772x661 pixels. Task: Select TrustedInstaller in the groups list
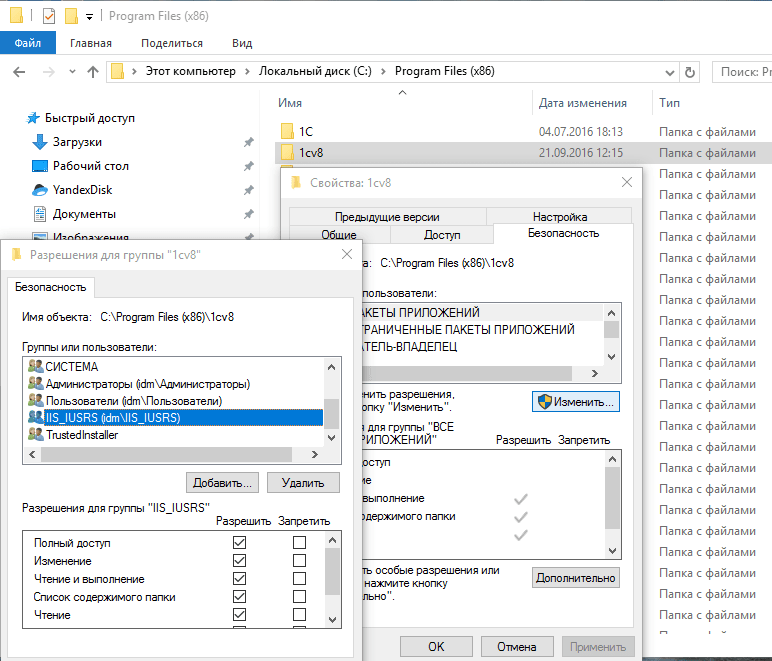[x=81, y=435]
